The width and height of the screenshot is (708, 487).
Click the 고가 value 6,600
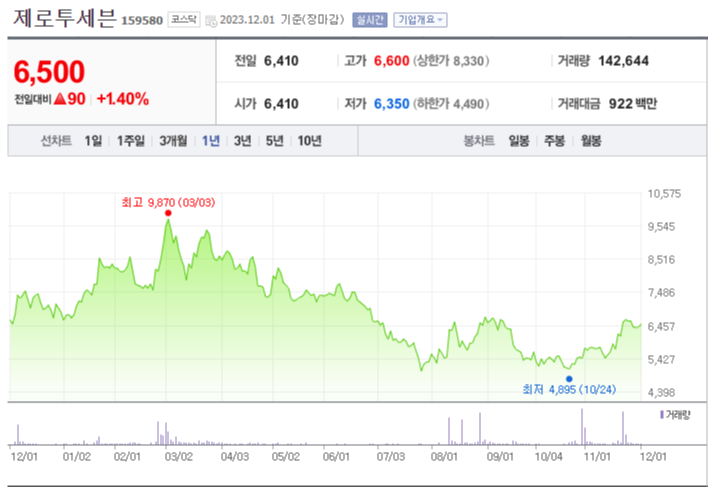pos(391,61)
